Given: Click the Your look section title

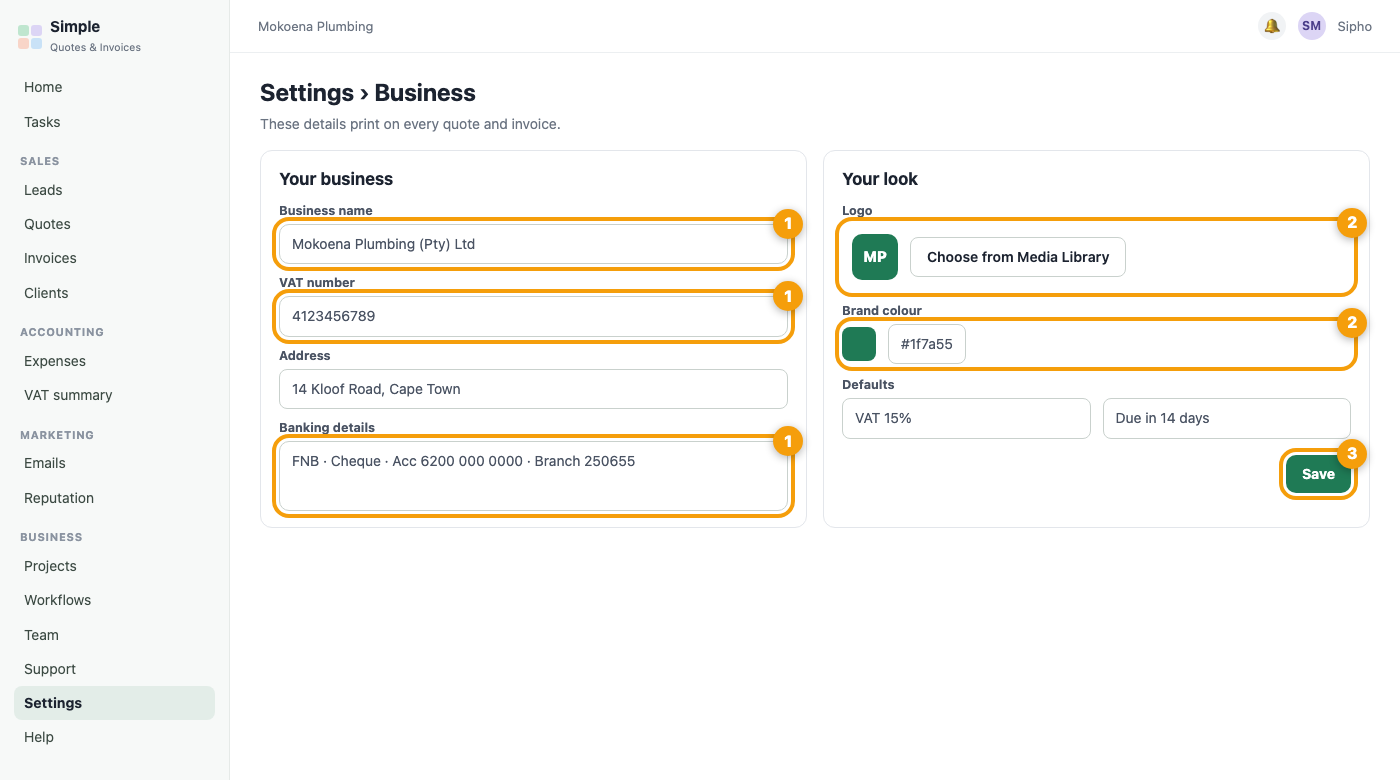Looking at the screenshot, I should tap(880, 179).
